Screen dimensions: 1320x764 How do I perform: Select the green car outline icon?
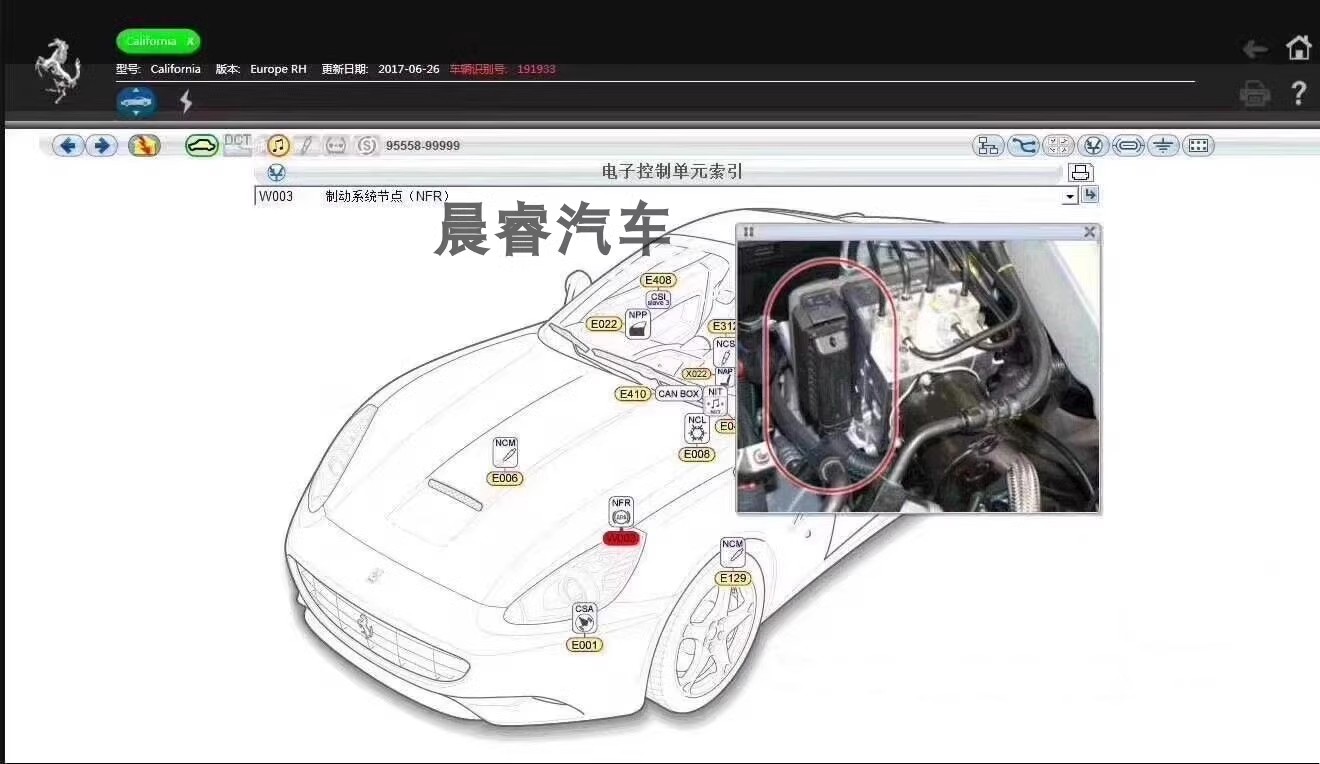click(x=202, y=146)
